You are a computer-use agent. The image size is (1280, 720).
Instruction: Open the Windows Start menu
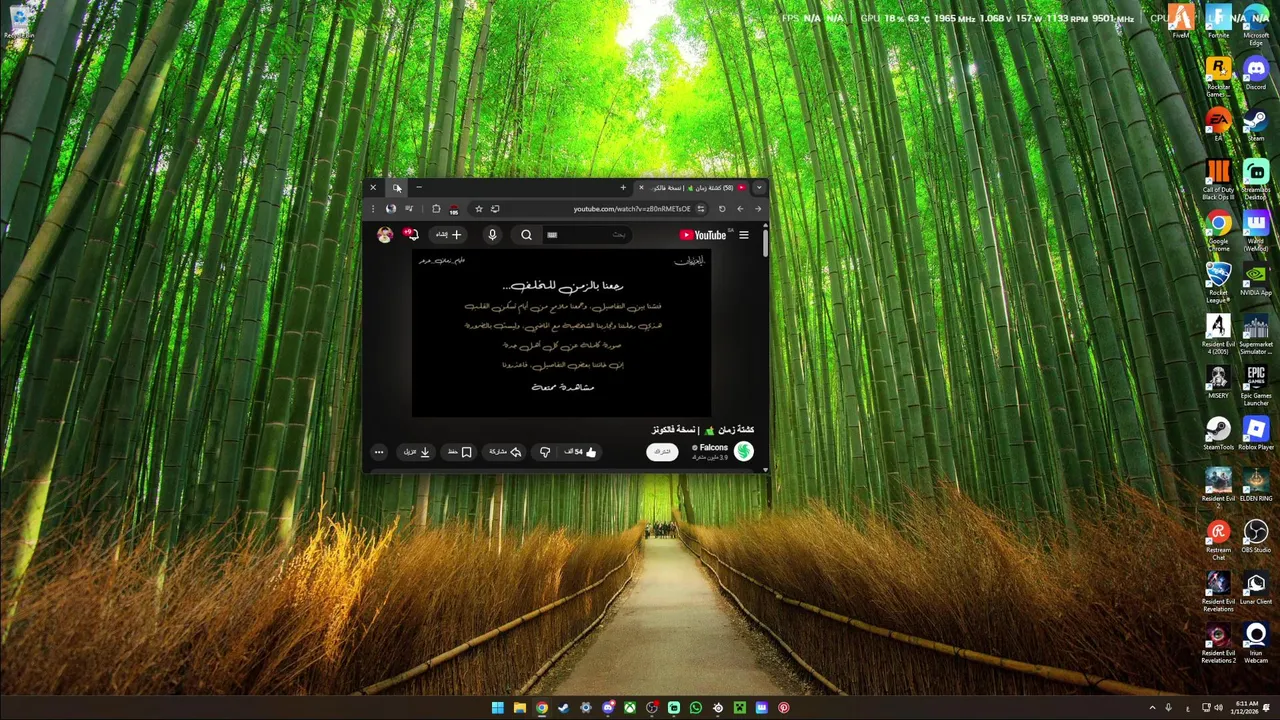pyautogui.click(x=497, y=708)
